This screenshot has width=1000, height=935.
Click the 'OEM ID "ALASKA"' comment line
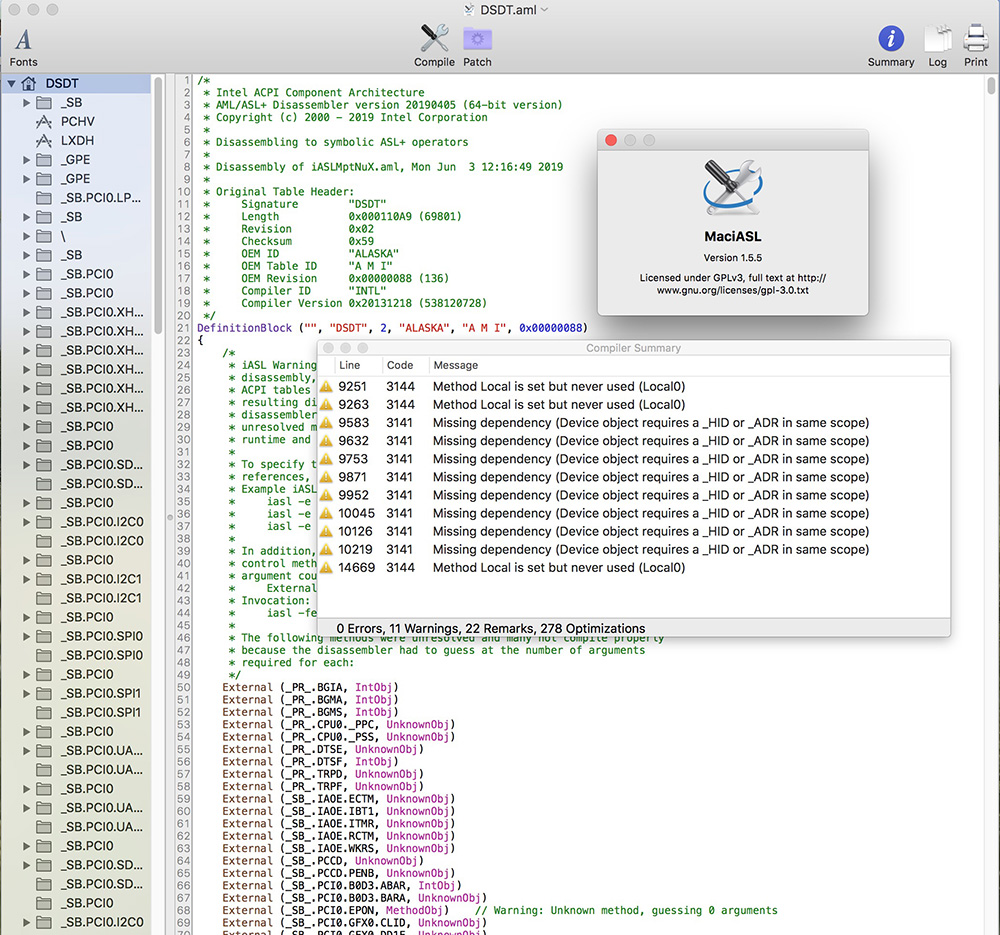320,253
